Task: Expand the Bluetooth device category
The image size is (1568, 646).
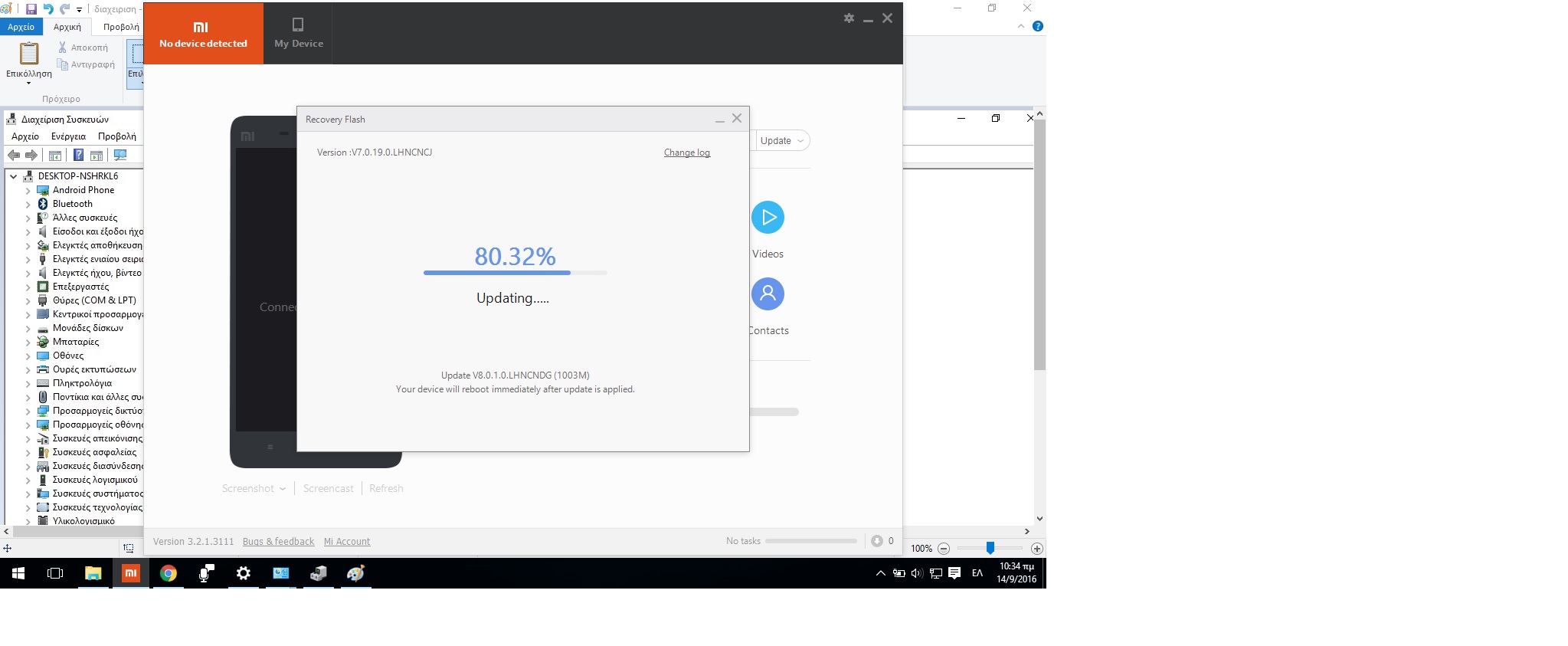Action: [x=28, y=205]
